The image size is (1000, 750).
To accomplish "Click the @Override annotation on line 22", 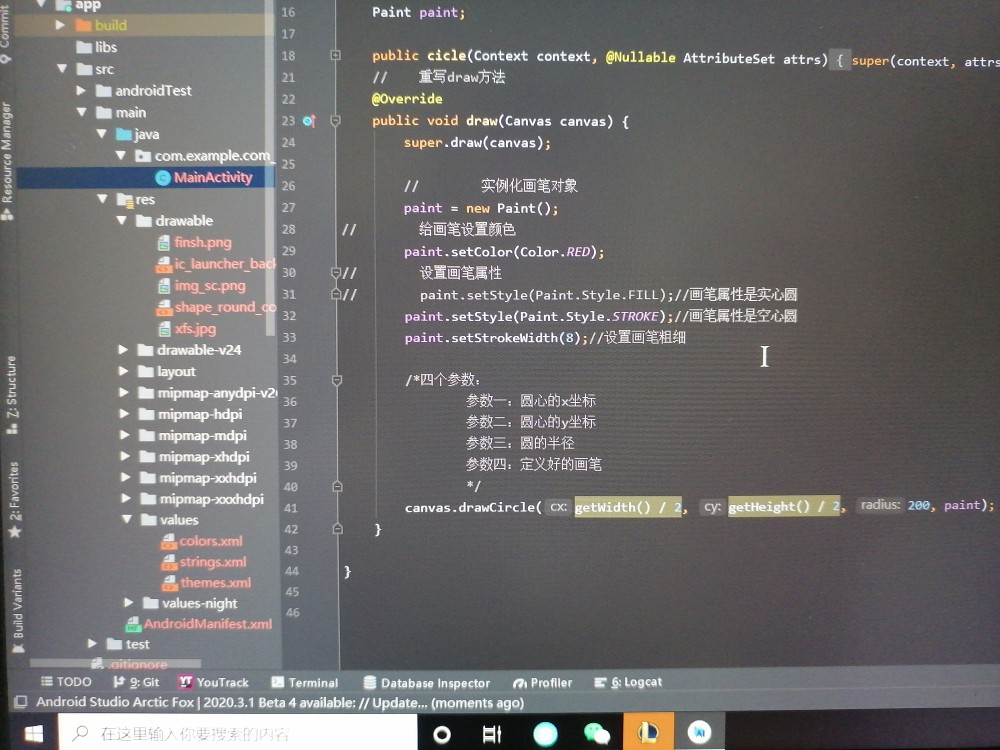I will (407, 99).
